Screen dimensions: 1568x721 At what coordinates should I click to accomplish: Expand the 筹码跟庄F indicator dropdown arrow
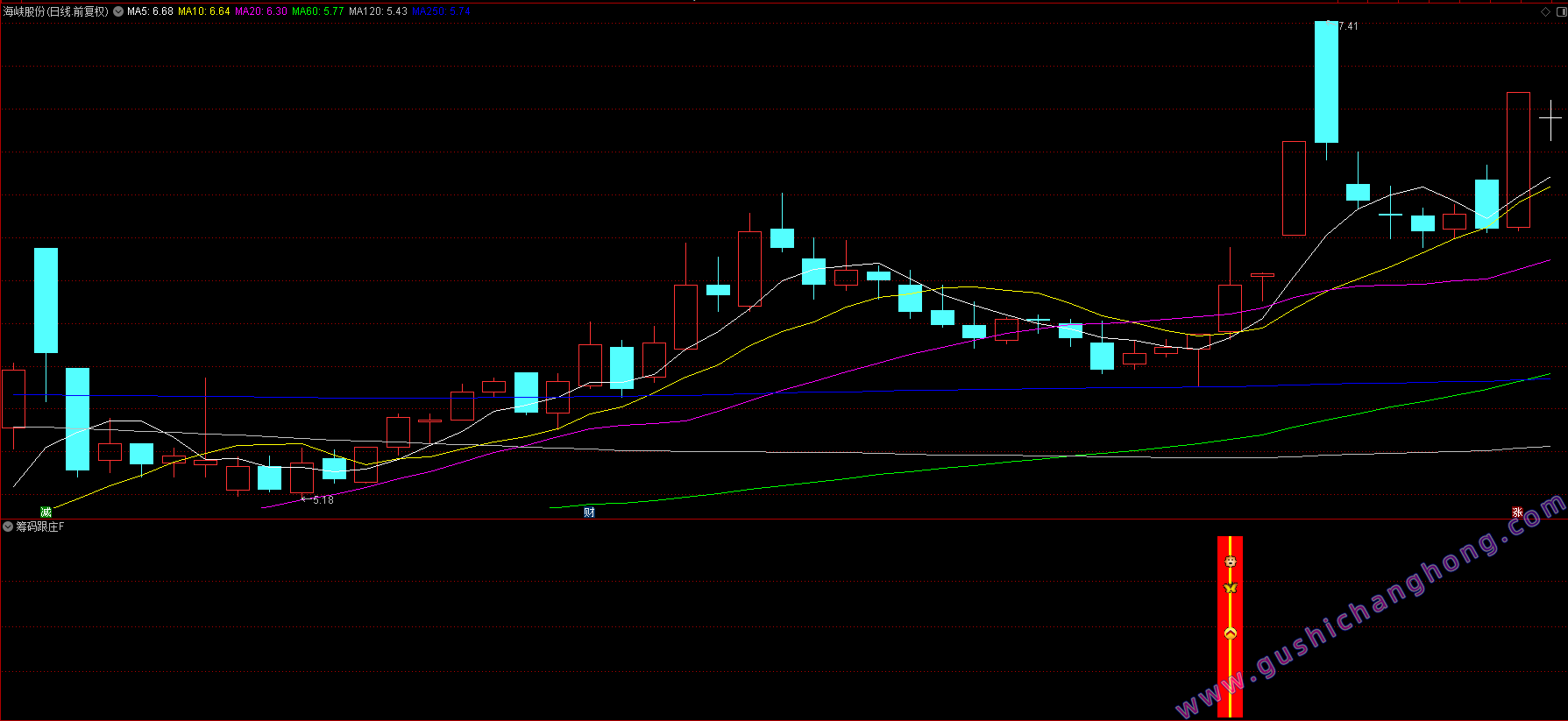(8, 527)
